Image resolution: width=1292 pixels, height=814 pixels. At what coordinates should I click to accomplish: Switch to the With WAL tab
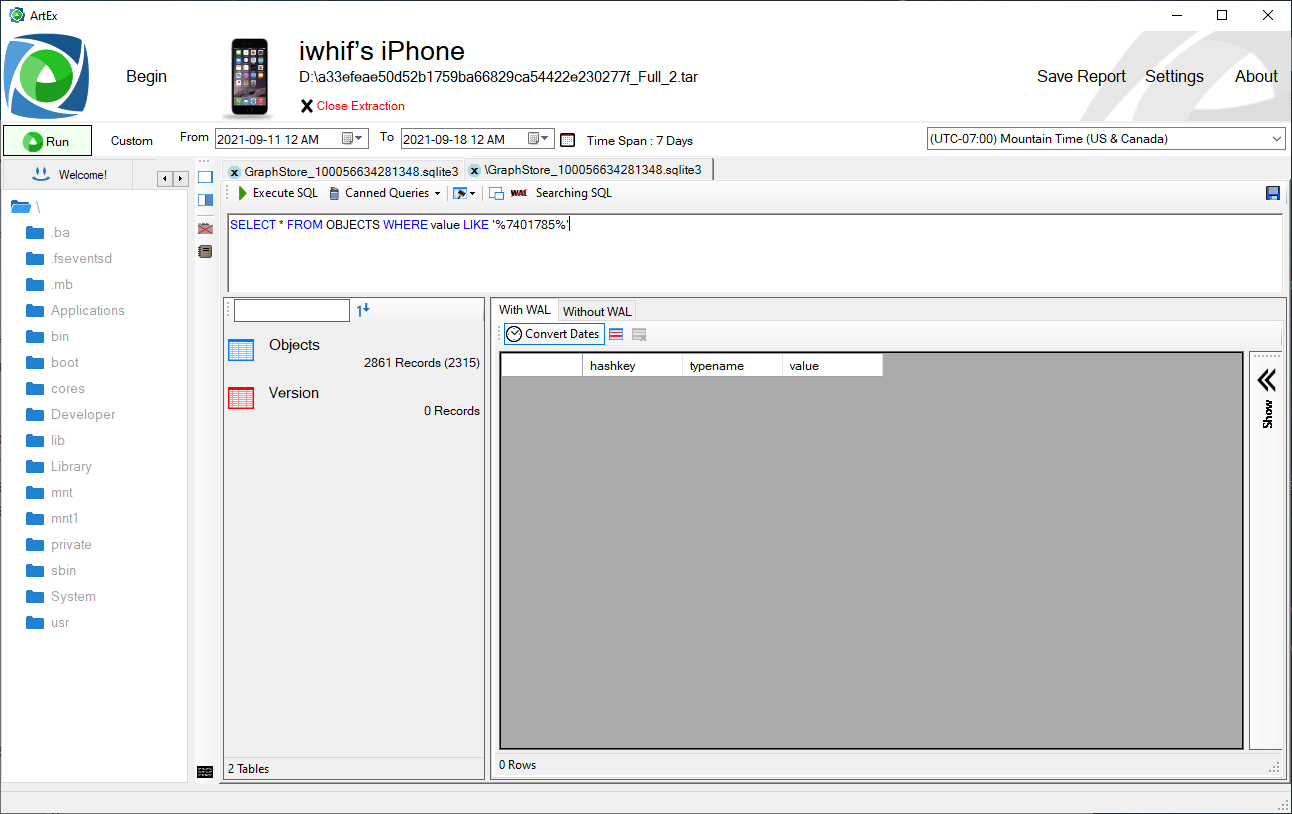(x=525, y=310)
